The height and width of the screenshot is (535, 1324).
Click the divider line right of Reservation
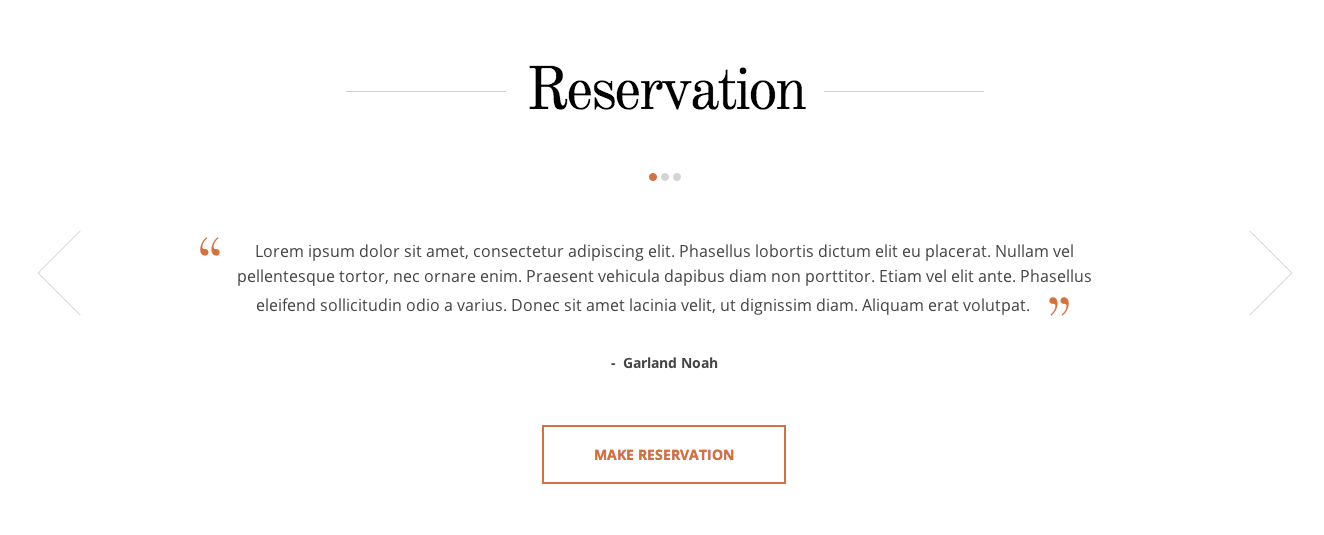904,91
